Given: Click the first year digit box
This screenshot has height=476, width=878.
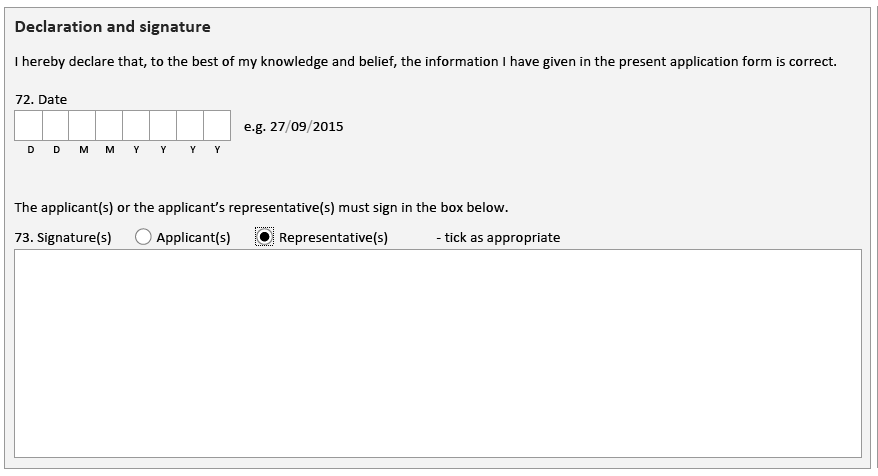Looking at the screenshot, I should (136, 126).
